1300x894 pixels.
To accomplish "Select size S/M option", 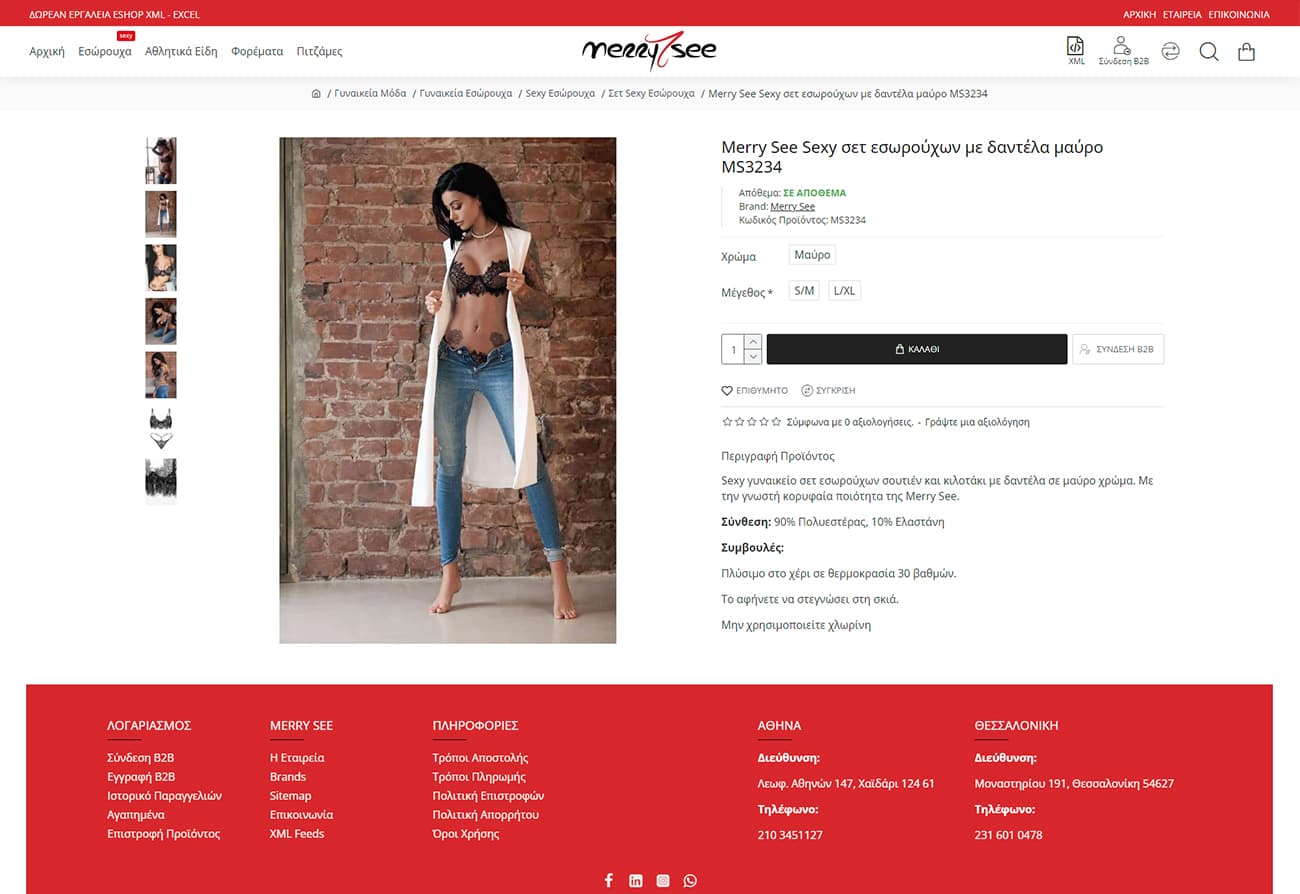I will tap(804, 291).
